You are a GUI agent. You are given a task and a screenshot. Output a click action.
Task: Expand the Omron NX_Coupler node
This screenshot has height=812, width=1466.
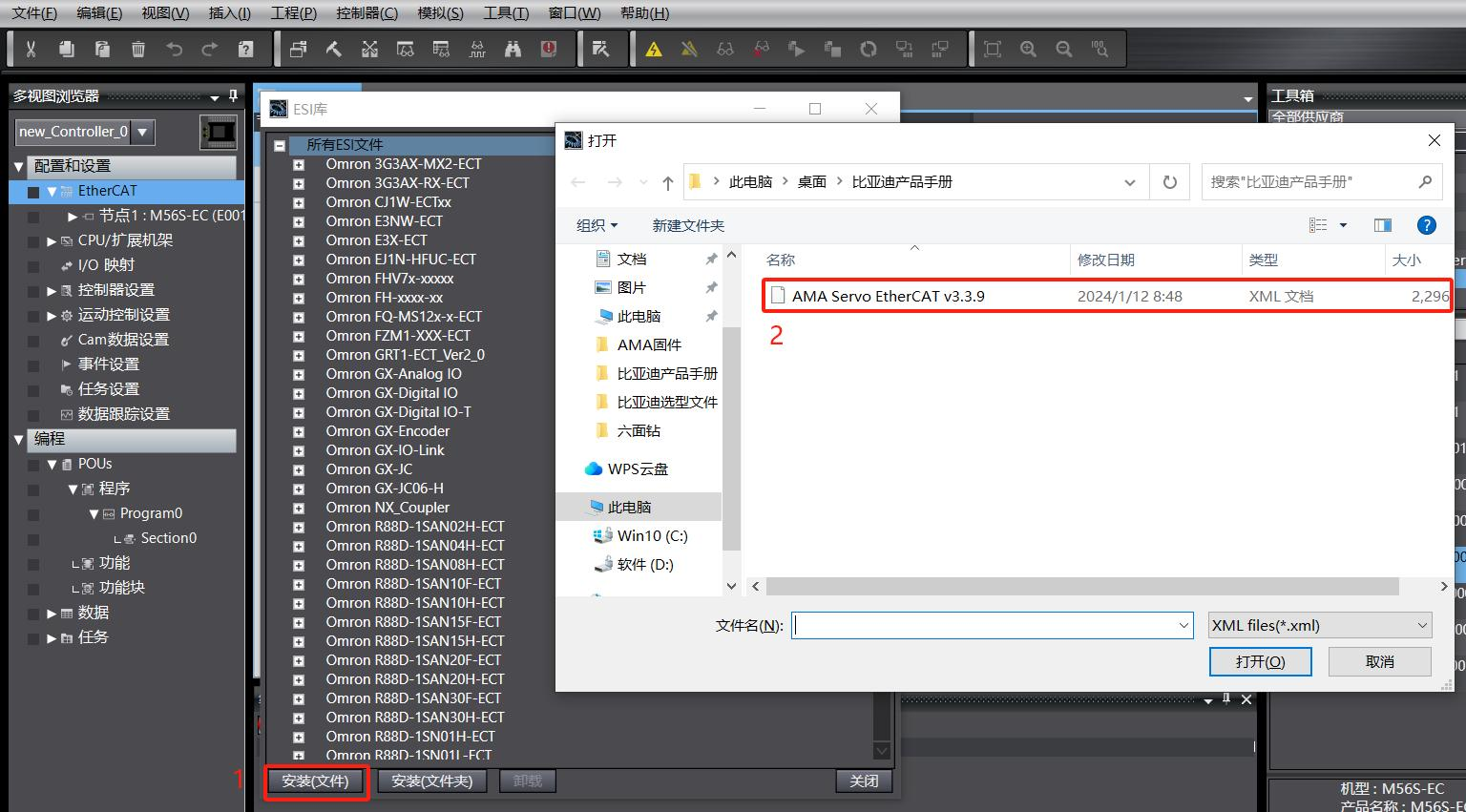299,508
